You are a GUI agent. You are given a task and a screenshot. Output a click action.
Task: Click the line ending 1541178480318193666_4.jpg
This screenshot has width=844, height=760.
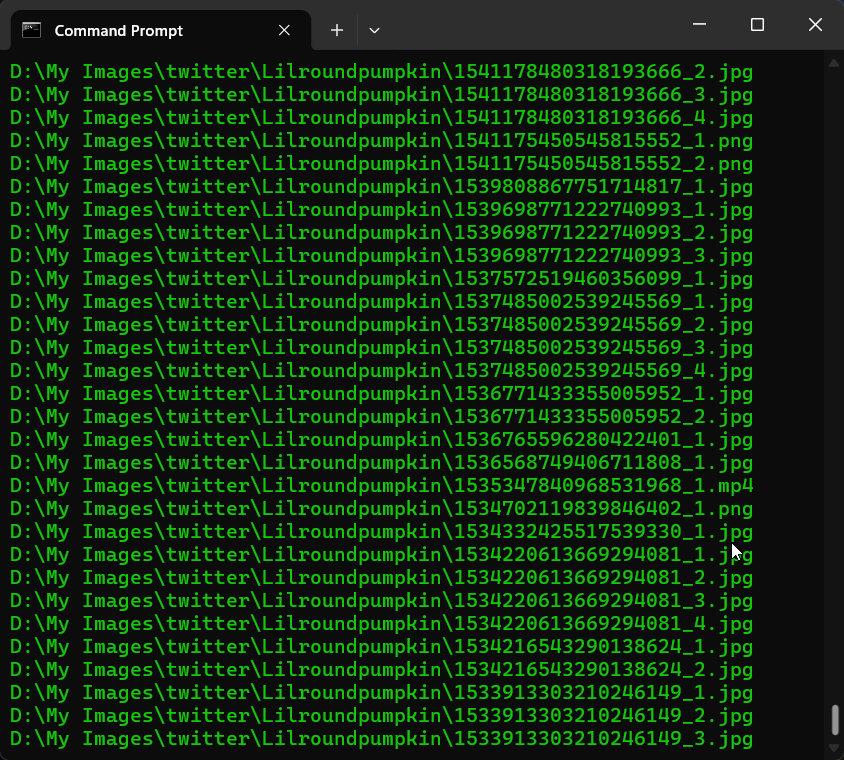pyautogui.click(x=381, y=118)
